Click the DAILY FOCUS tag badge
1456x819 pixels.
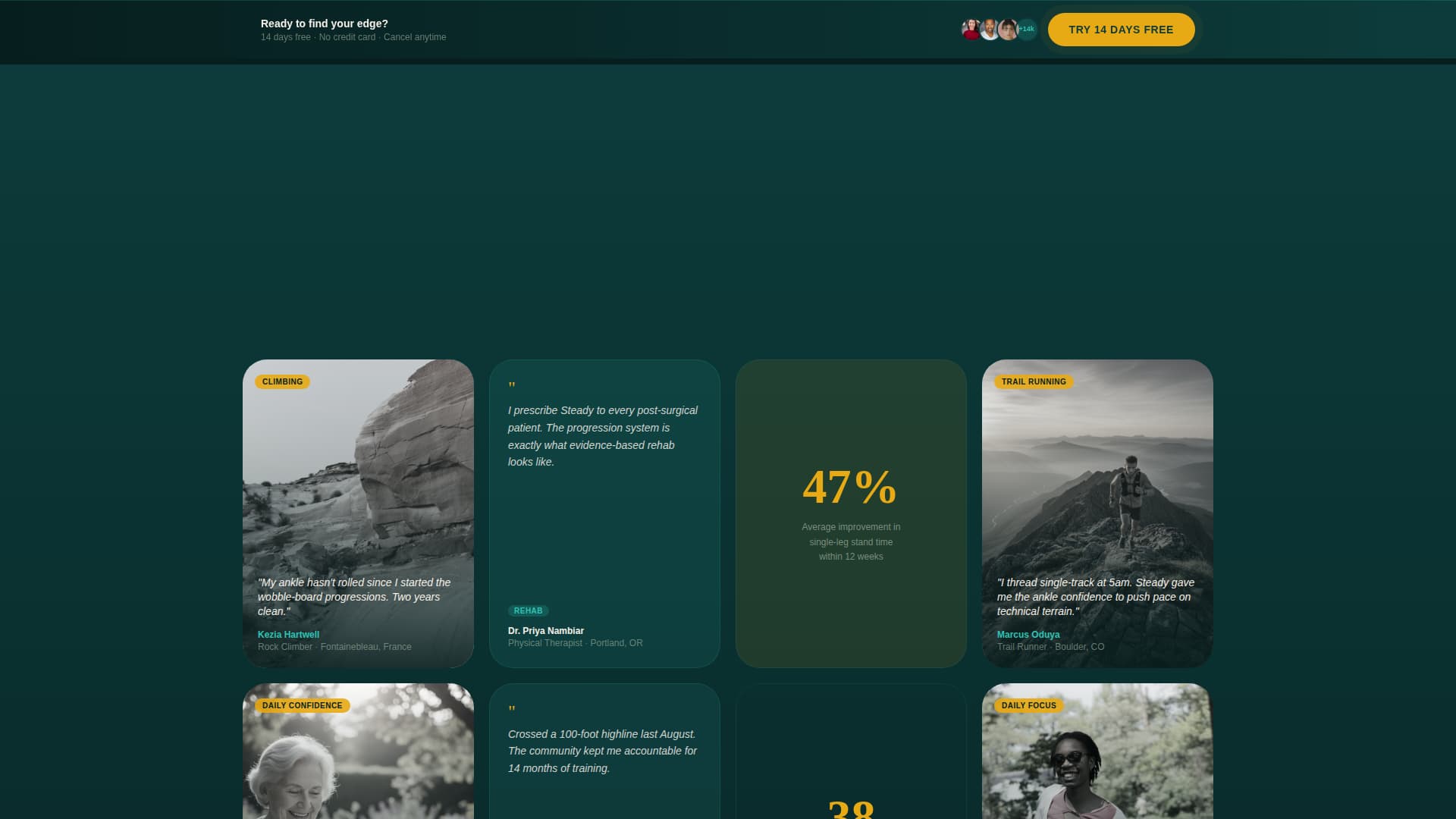click(x=1028, y=705)
